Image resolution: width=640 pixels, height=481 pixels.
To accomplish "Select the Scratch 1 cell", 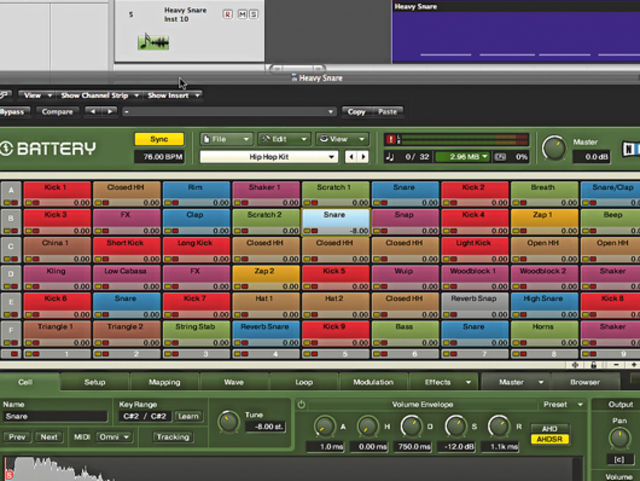I will tap(336, 194).
